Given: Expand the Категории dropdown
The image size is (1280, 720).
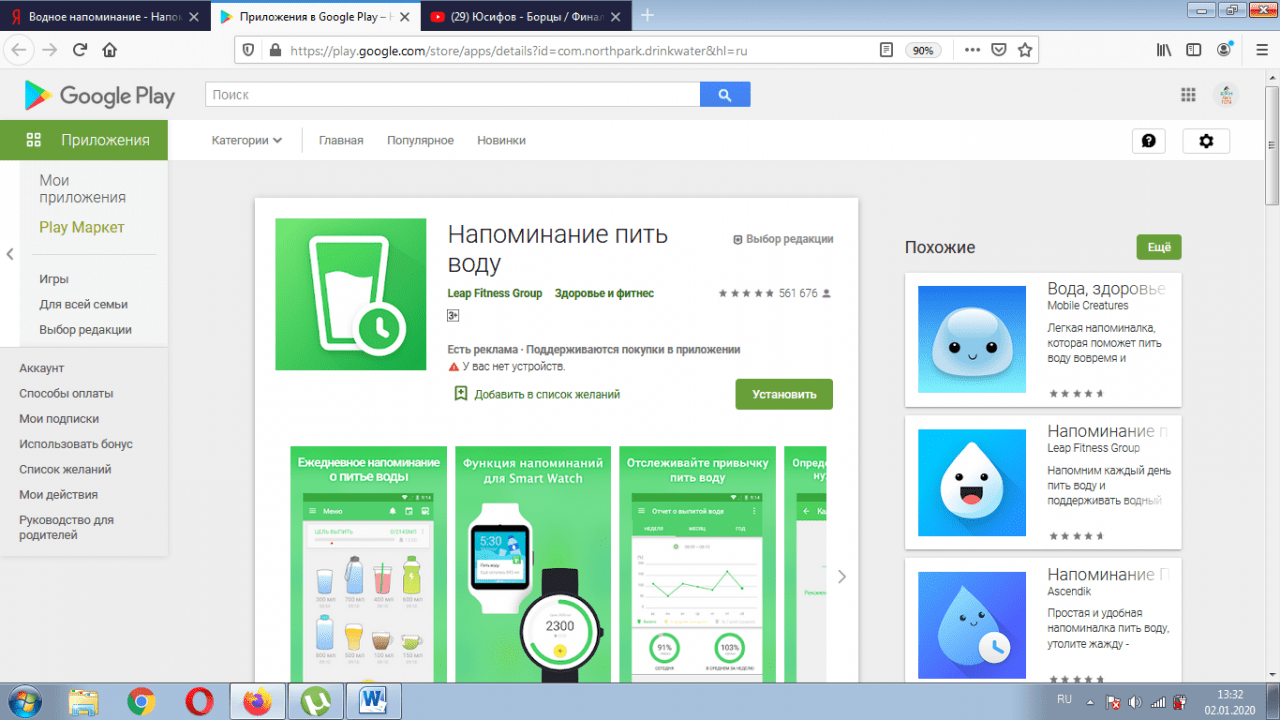Looking at the screenshot, I should (246, 141).
